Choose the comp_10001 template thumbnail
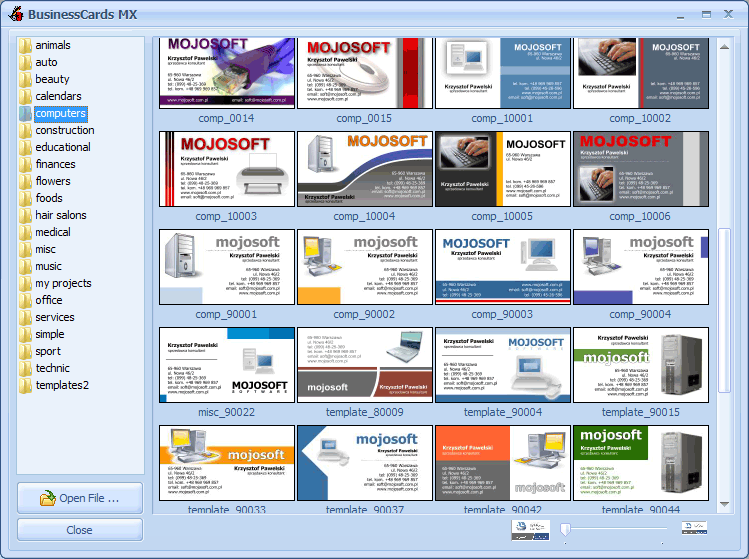Viewport: 749px width, 559px height. click(503, 73)
